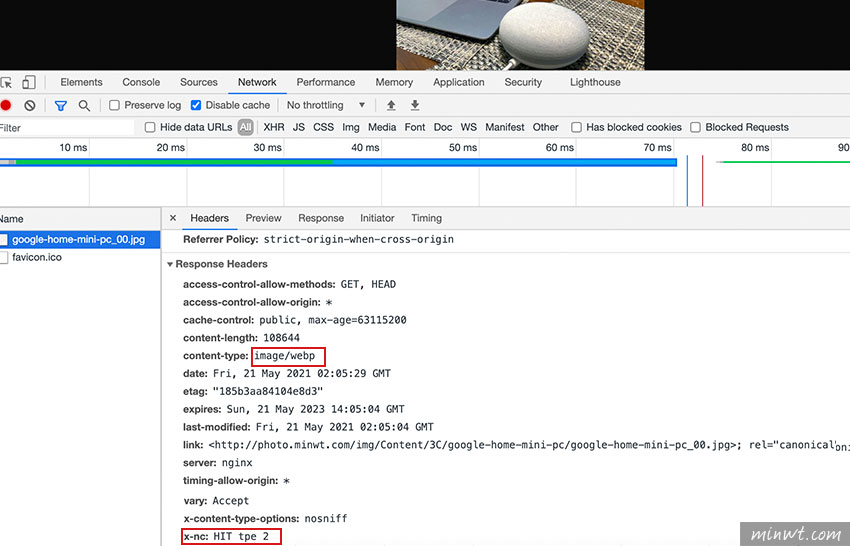Filter requests by Font

coord(415,127)
